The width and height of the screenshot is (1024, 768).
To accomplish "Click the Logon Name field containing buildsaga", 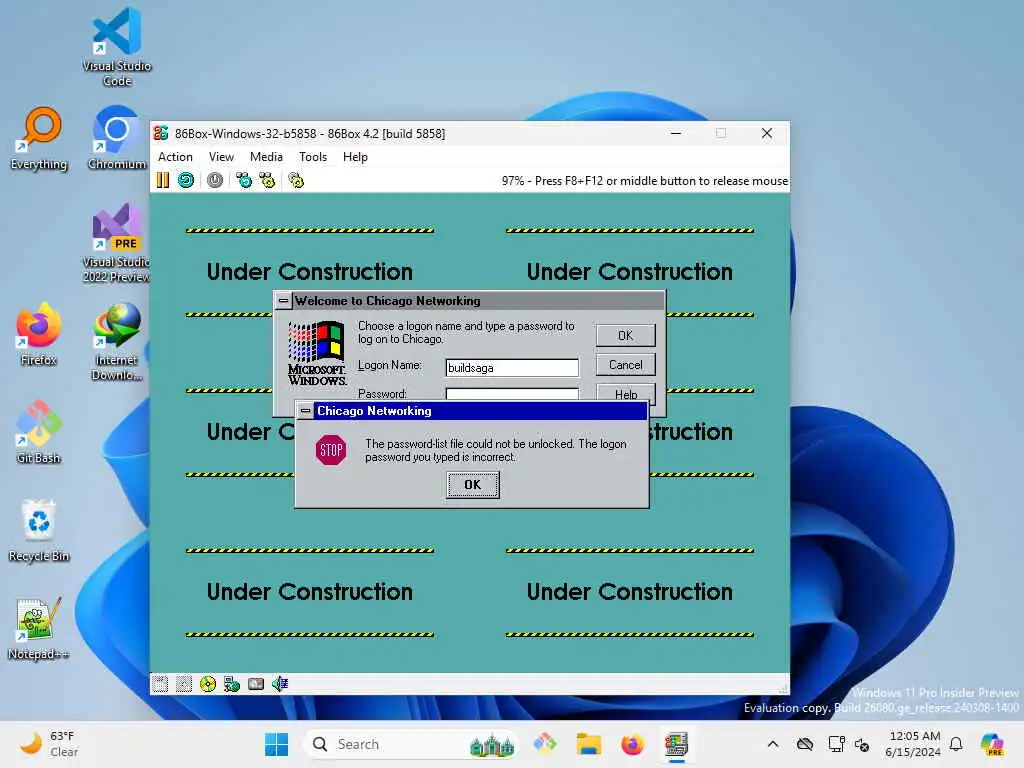I will click(512, 368).
